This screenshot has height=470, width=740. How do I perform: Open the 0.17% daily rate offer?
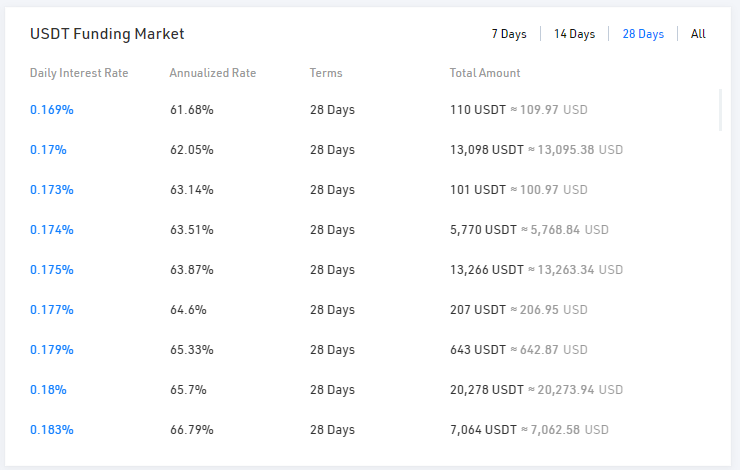click(x=48, y=150)
